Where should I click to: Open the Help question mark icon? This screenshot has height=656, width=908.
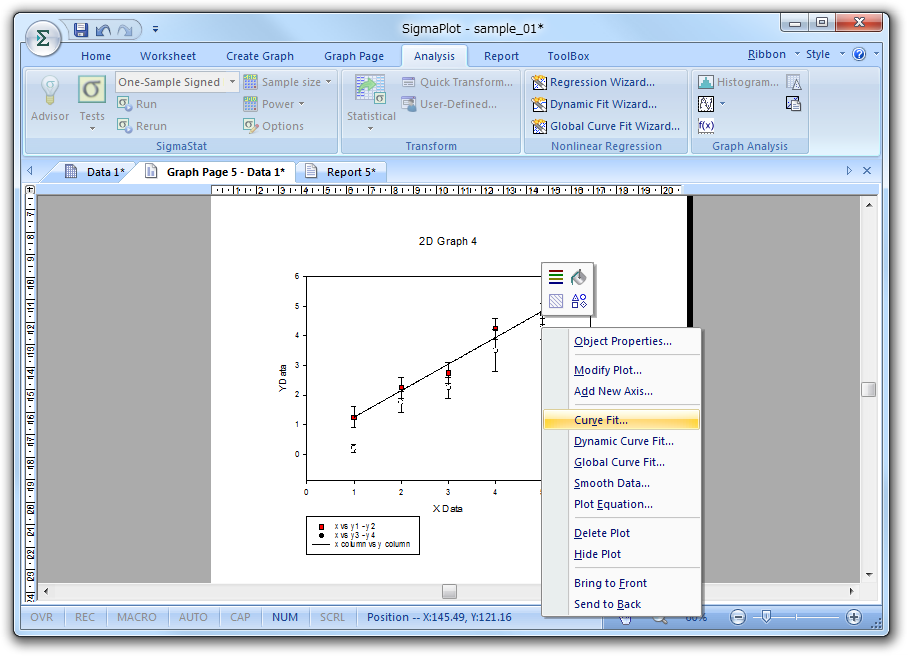point(859,54)
